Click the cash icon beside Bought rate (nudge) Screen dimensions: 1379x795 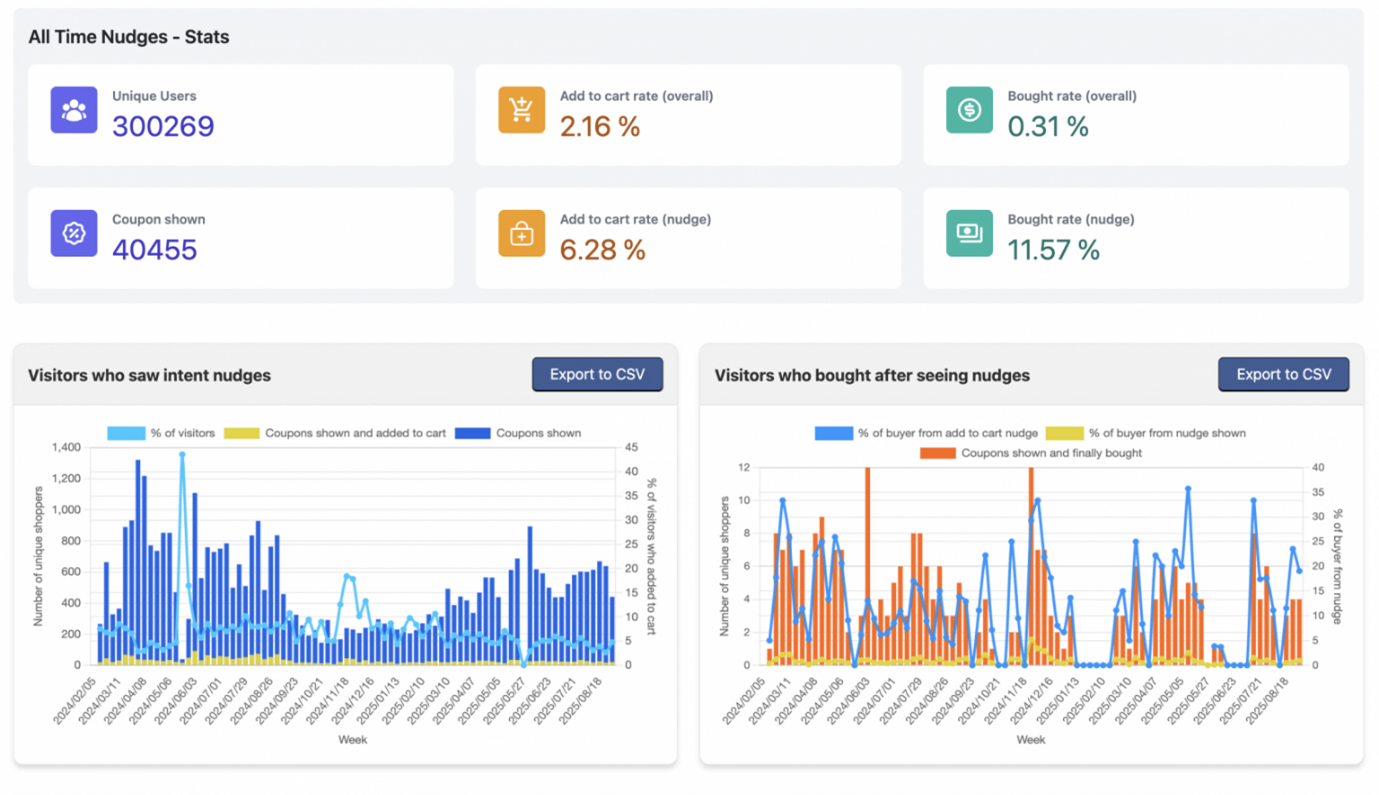(x=968, y=233)
